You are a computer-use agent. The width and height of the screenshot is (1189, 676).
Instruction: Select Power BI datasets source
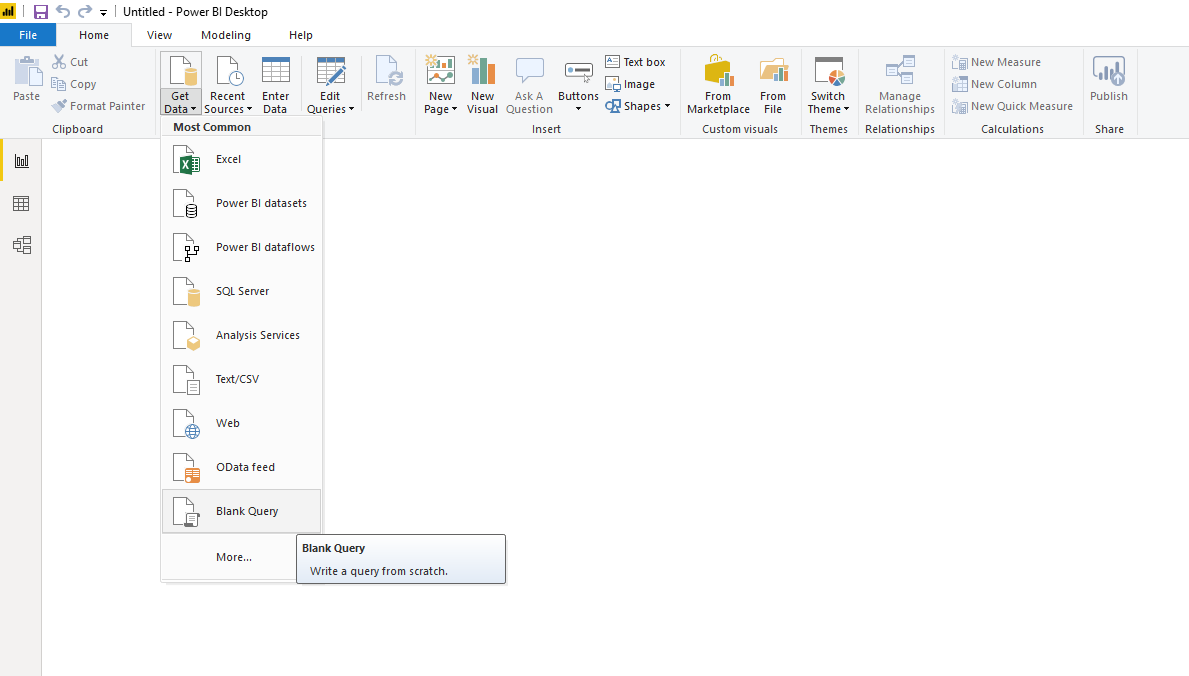tap(241, 203)
